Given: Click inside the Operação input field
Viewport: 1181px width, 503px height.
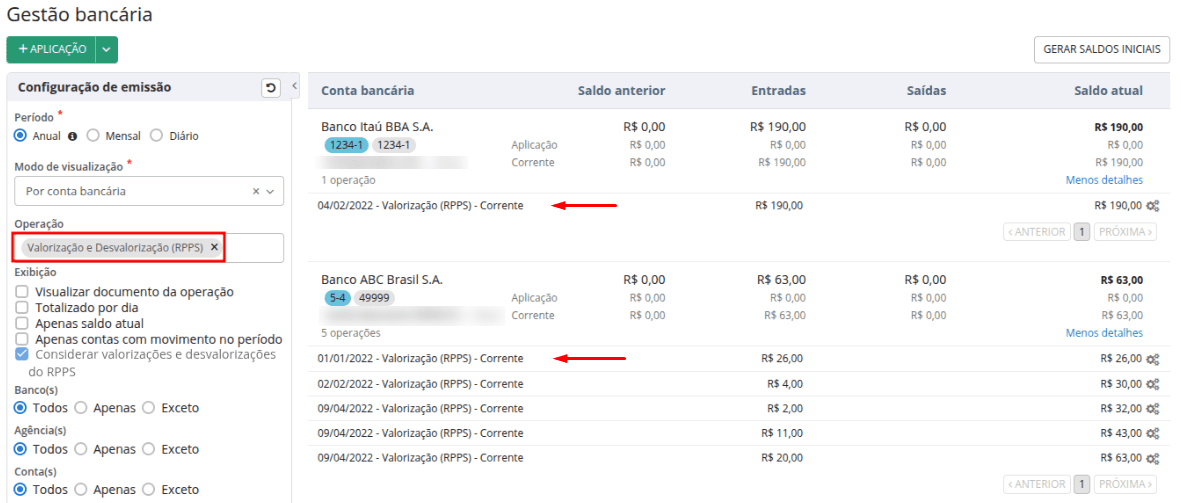Looking at the screenshot, I should (149, 248).
